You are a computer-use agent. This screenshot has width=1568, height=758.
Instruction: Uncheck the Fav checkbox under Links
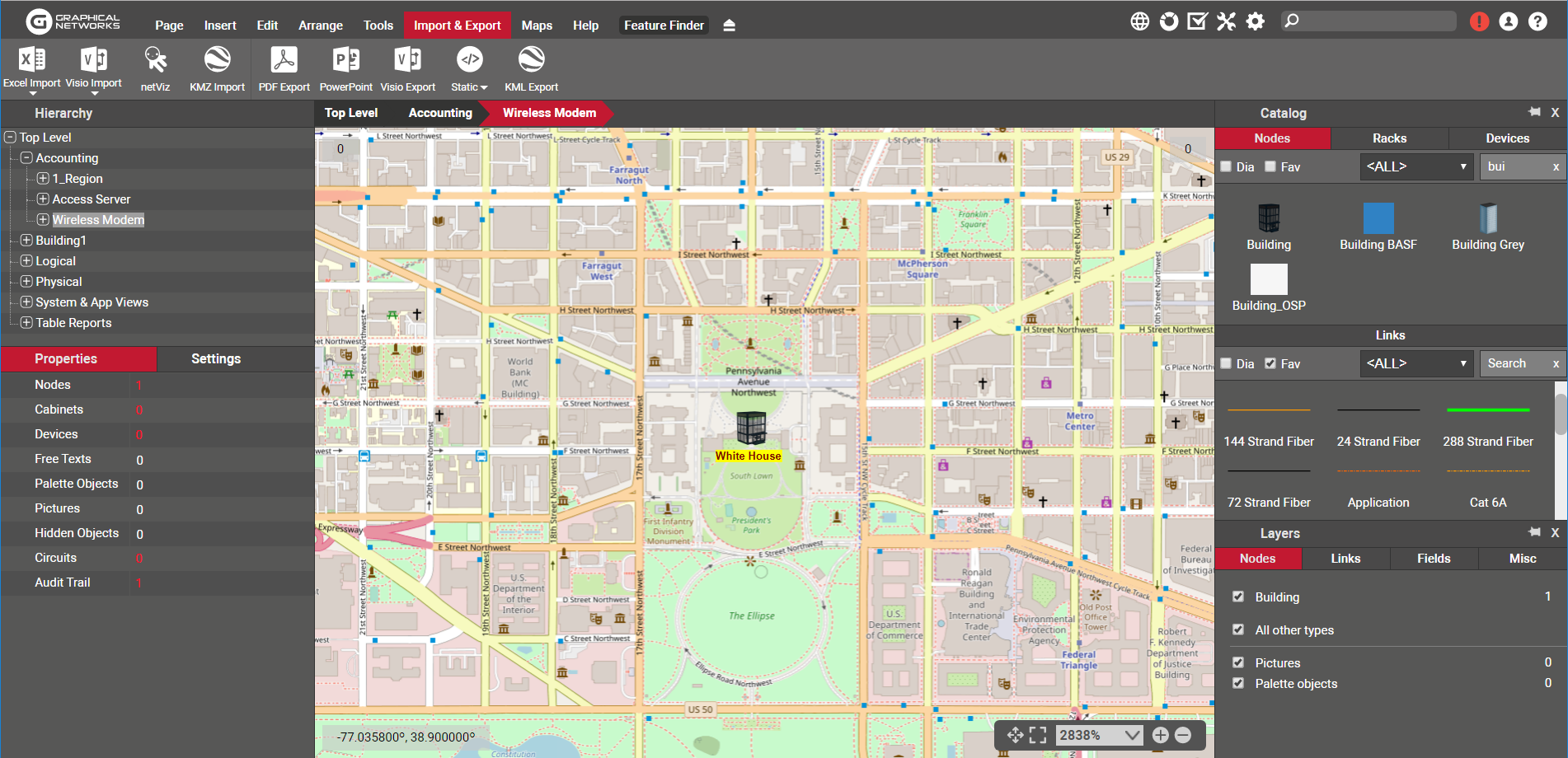[1270, 363]
